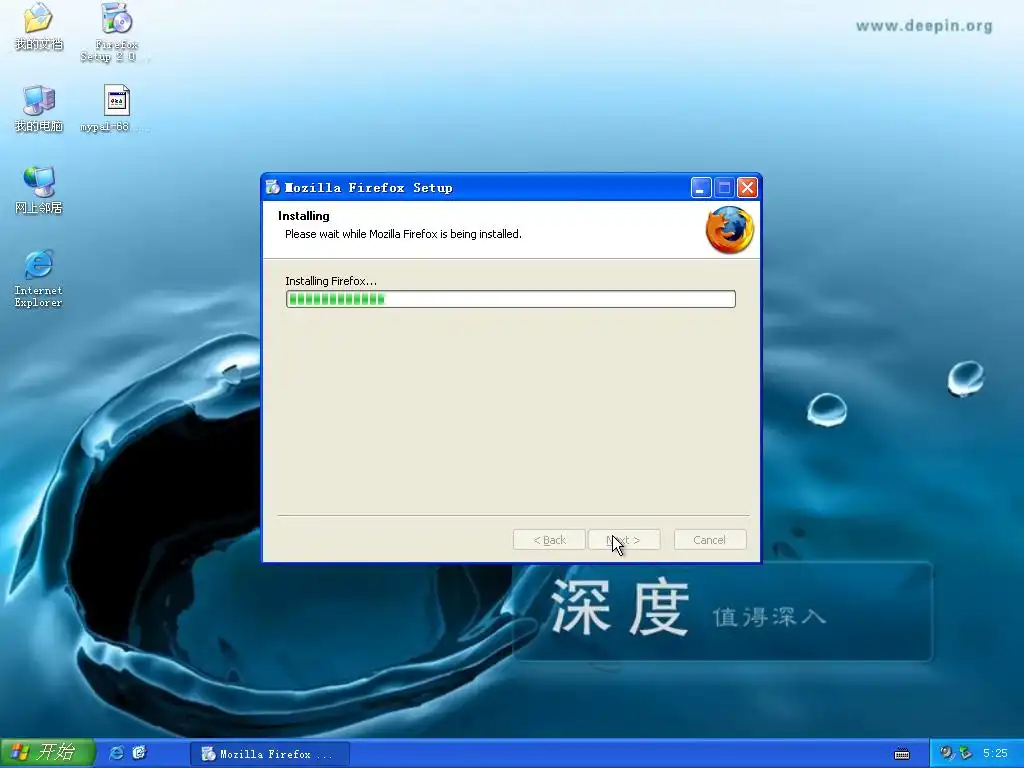Click the 开始 Start button
Viewport: 1024px width, 768px height.
(48, 753)
